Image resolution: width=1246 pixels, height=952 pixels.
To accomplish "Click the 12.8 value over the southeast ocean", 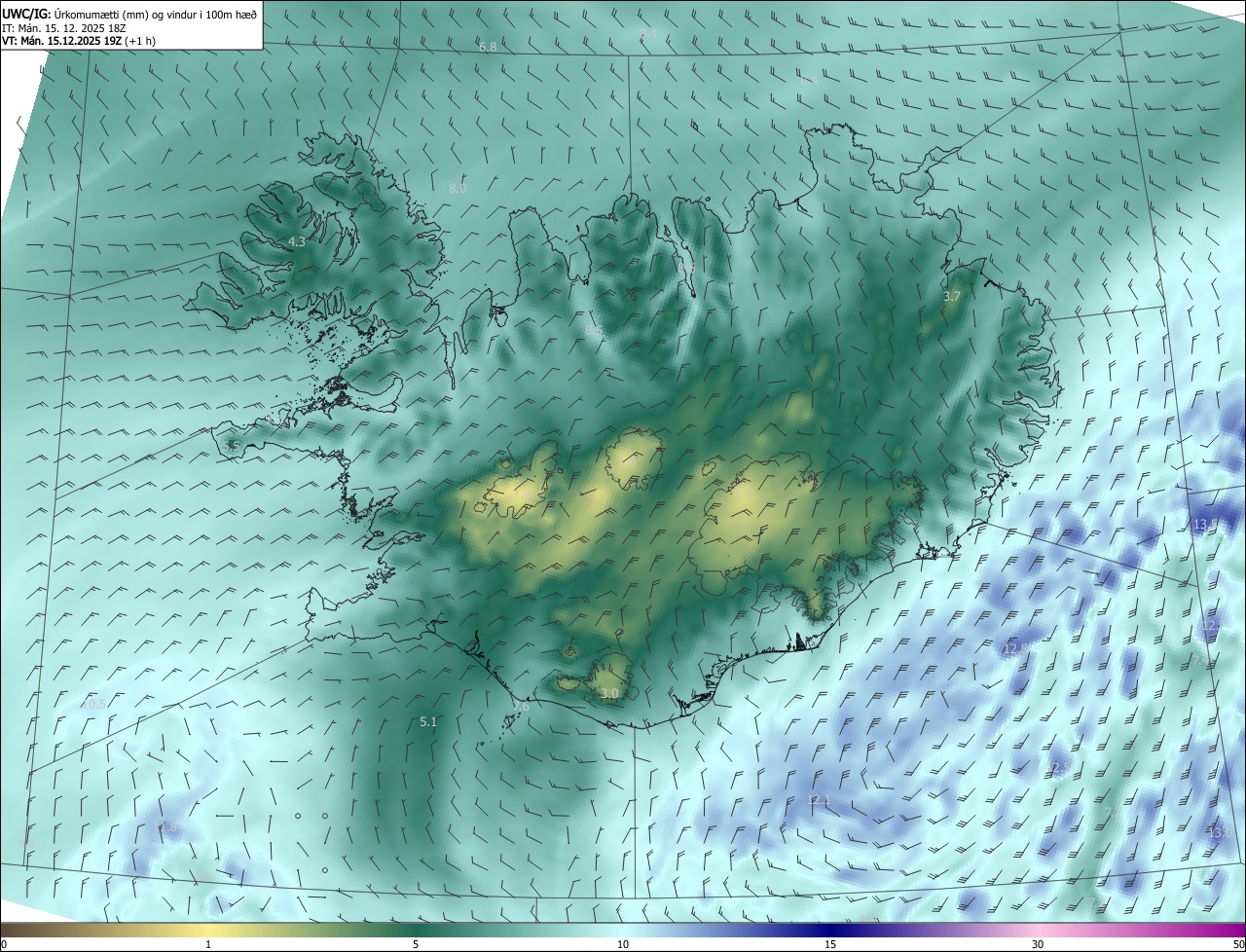I will (1016, 648).
